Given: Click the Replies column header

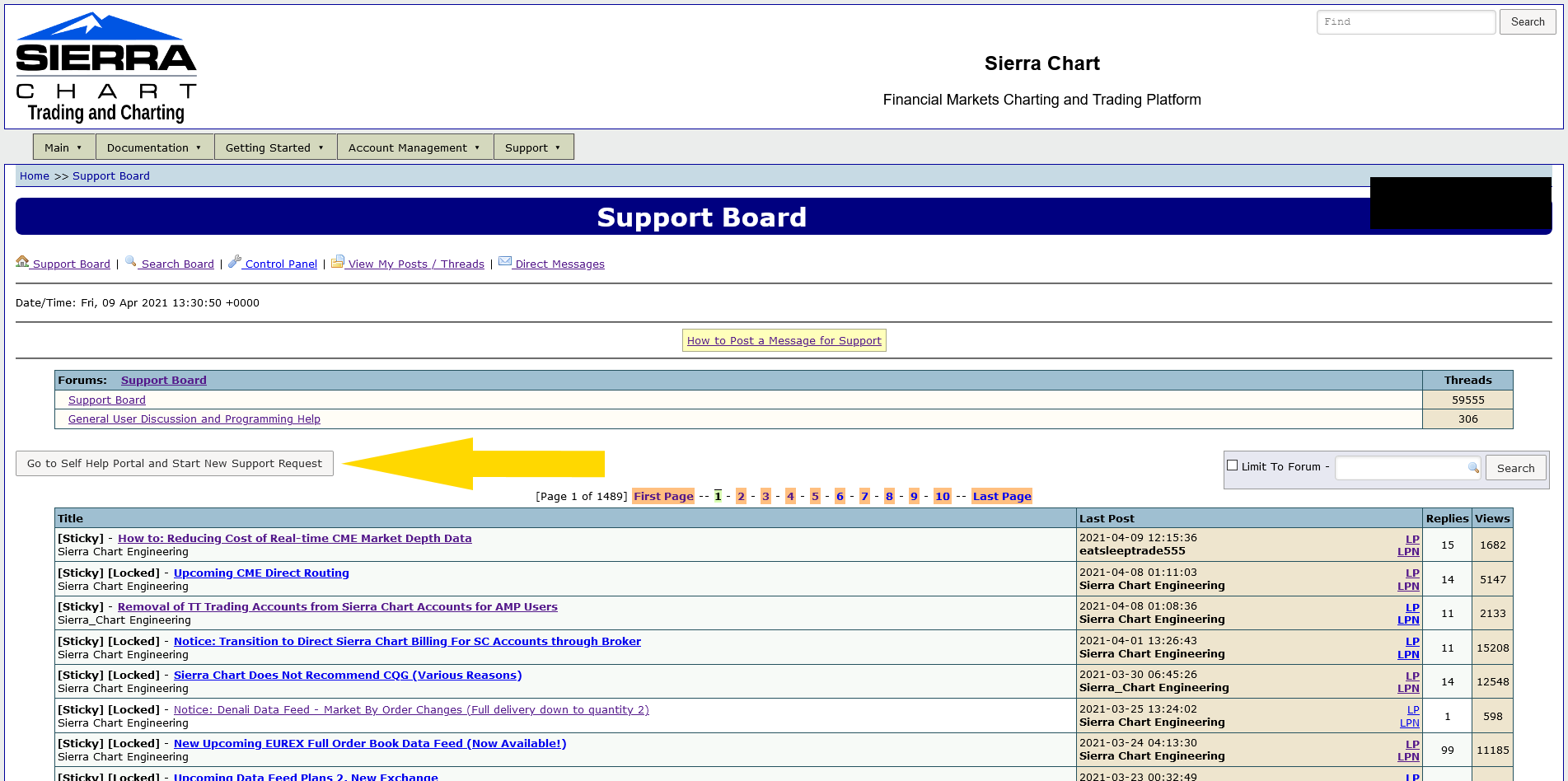Looking at the screenshot, I should (x=1447, y=519).
